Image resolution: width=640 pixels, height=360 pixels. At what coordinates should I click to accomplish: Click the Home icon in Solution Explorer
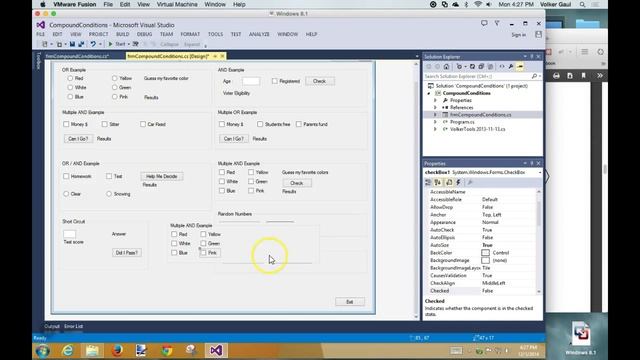coord(447,67)
